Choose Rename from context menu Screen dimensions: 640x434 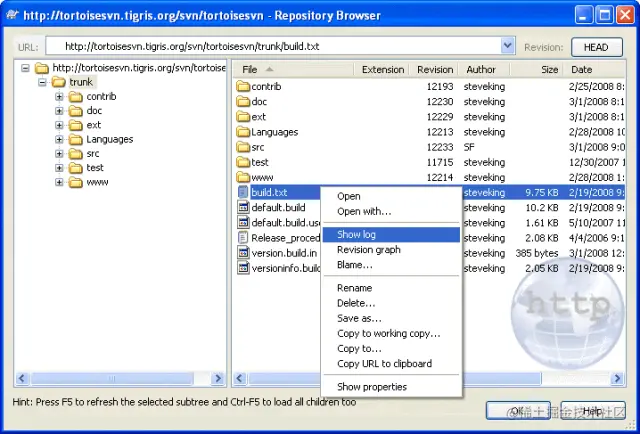pyautogui.click(x=391, y=288)
